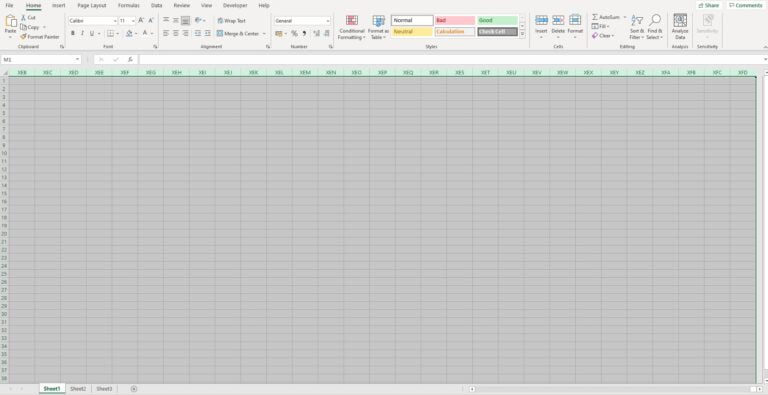Apply the Neutral cell style
Viewport: 768px width, 395px height.
(x=412, y=32)
